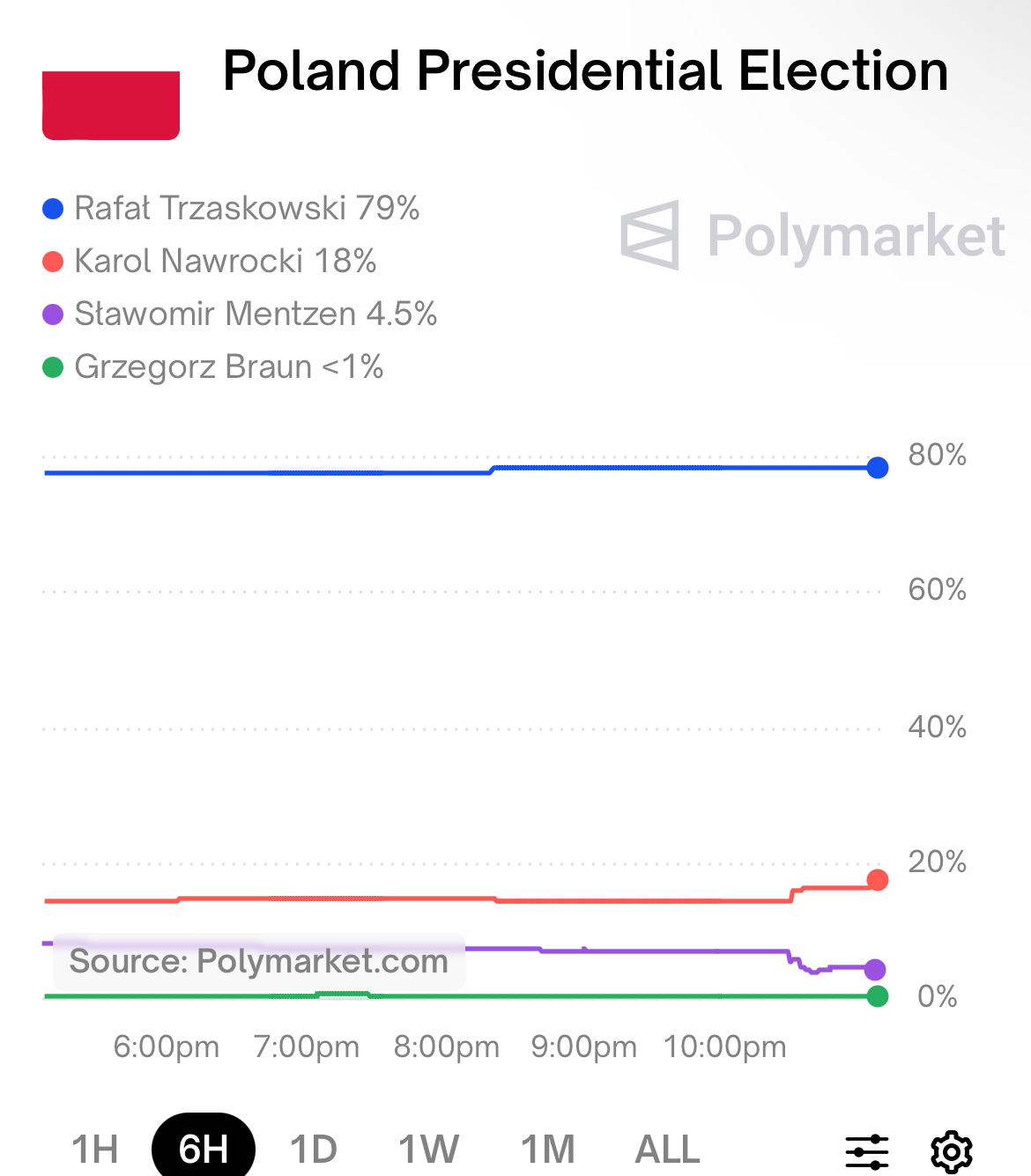1031x1176 pixels.
Task: Click the Polymarket logo watermark
Action: point(812,235)
